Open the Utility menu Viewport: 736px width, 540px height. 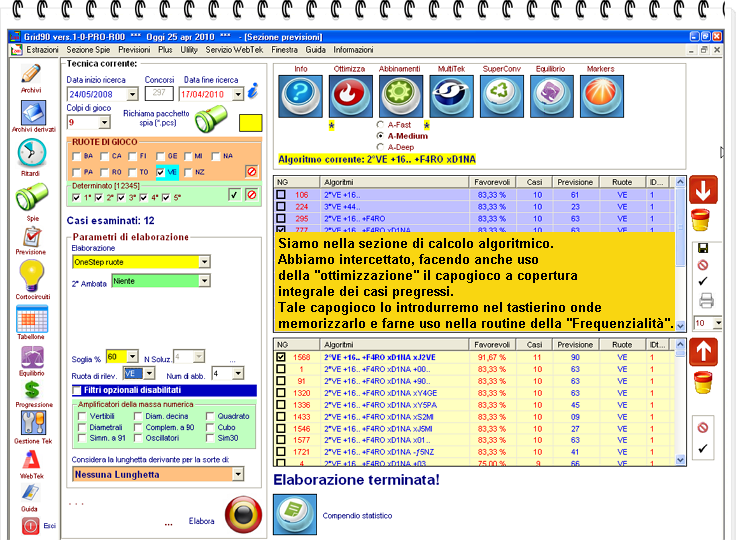[x=189, y=50]
